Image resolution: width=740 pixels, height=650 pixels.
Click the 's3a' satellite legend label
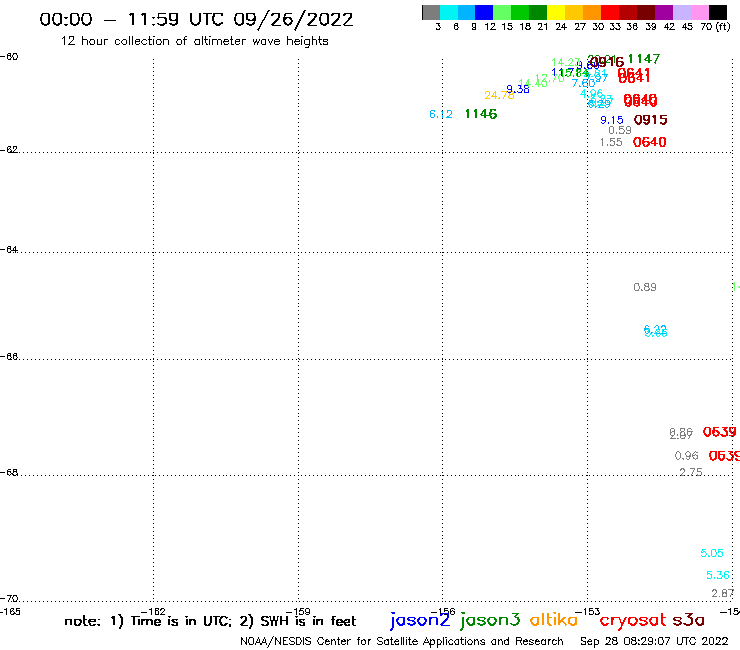[688, 620]
